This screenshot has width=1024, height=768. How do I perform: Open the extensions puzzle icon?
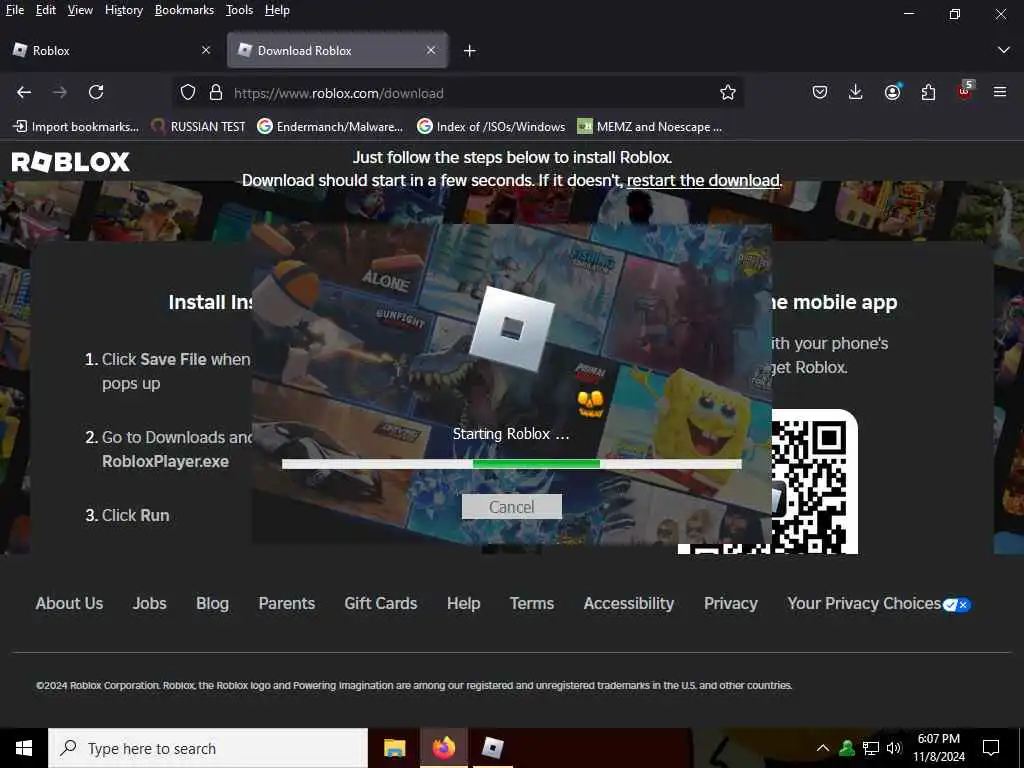coord(928,92)
